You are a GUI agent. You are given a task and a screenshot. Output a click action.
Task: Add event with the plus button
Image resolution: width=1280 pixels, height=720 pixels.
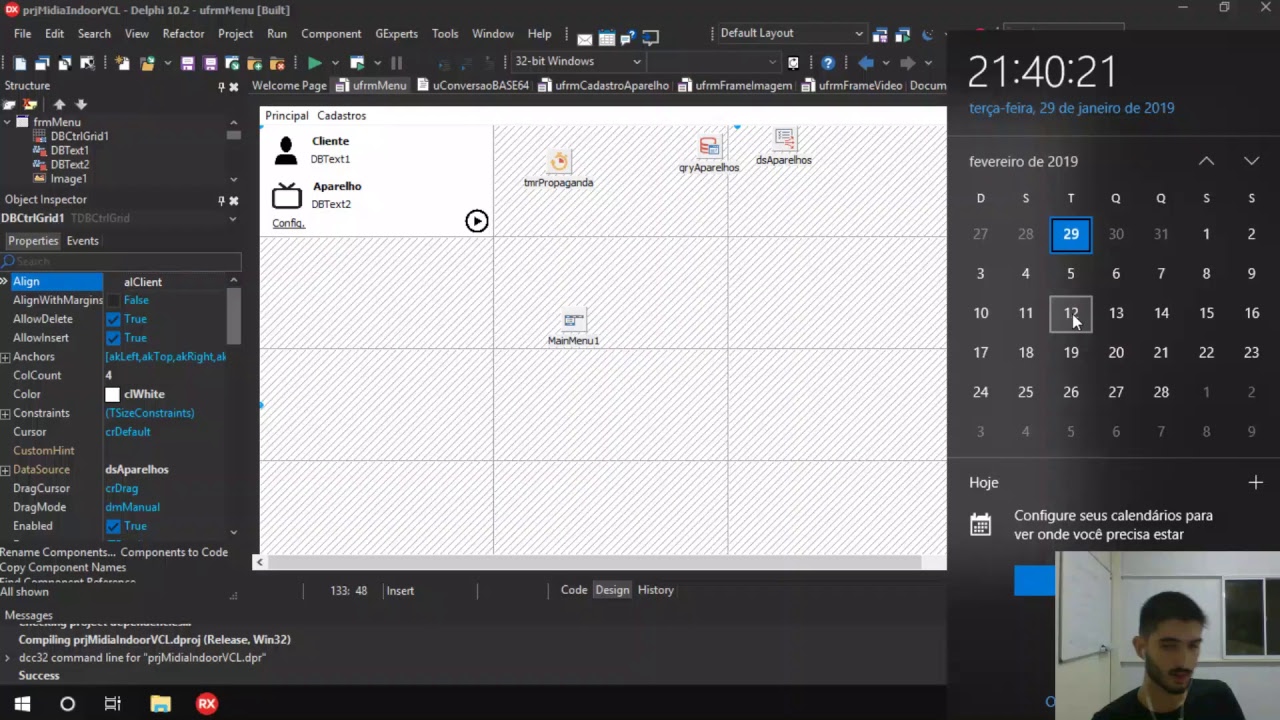click(1255, 482)
